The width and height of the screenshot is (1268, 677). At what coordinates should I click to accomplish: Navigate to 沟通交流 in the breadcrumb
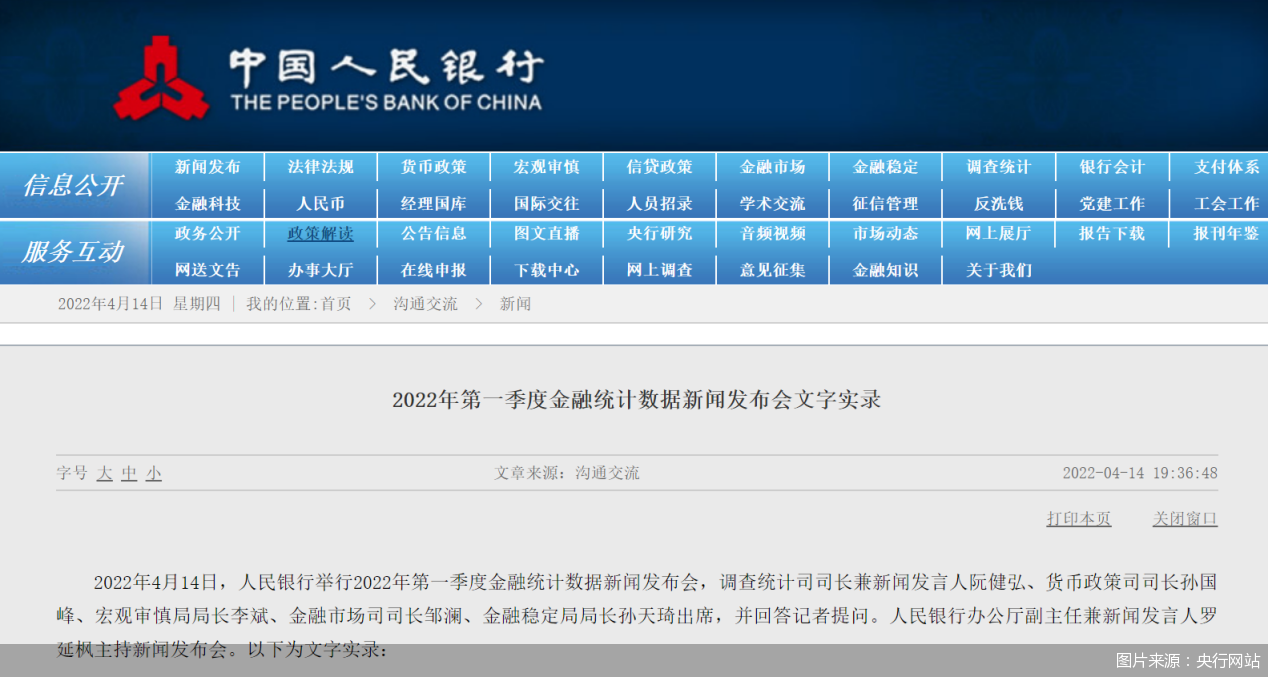coord(425,304)
